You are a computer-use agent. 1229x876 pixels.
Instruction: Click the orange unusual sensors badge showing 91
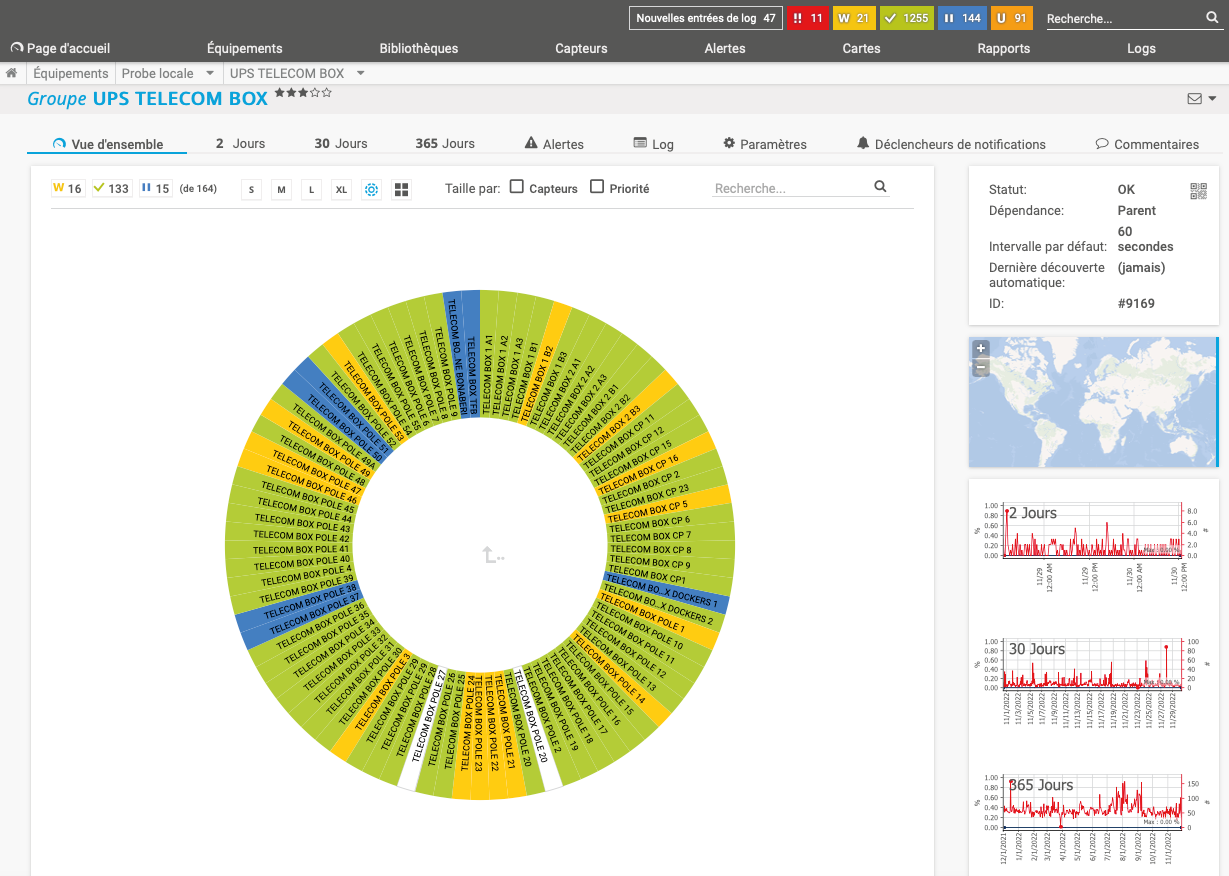coord(1011,18)
